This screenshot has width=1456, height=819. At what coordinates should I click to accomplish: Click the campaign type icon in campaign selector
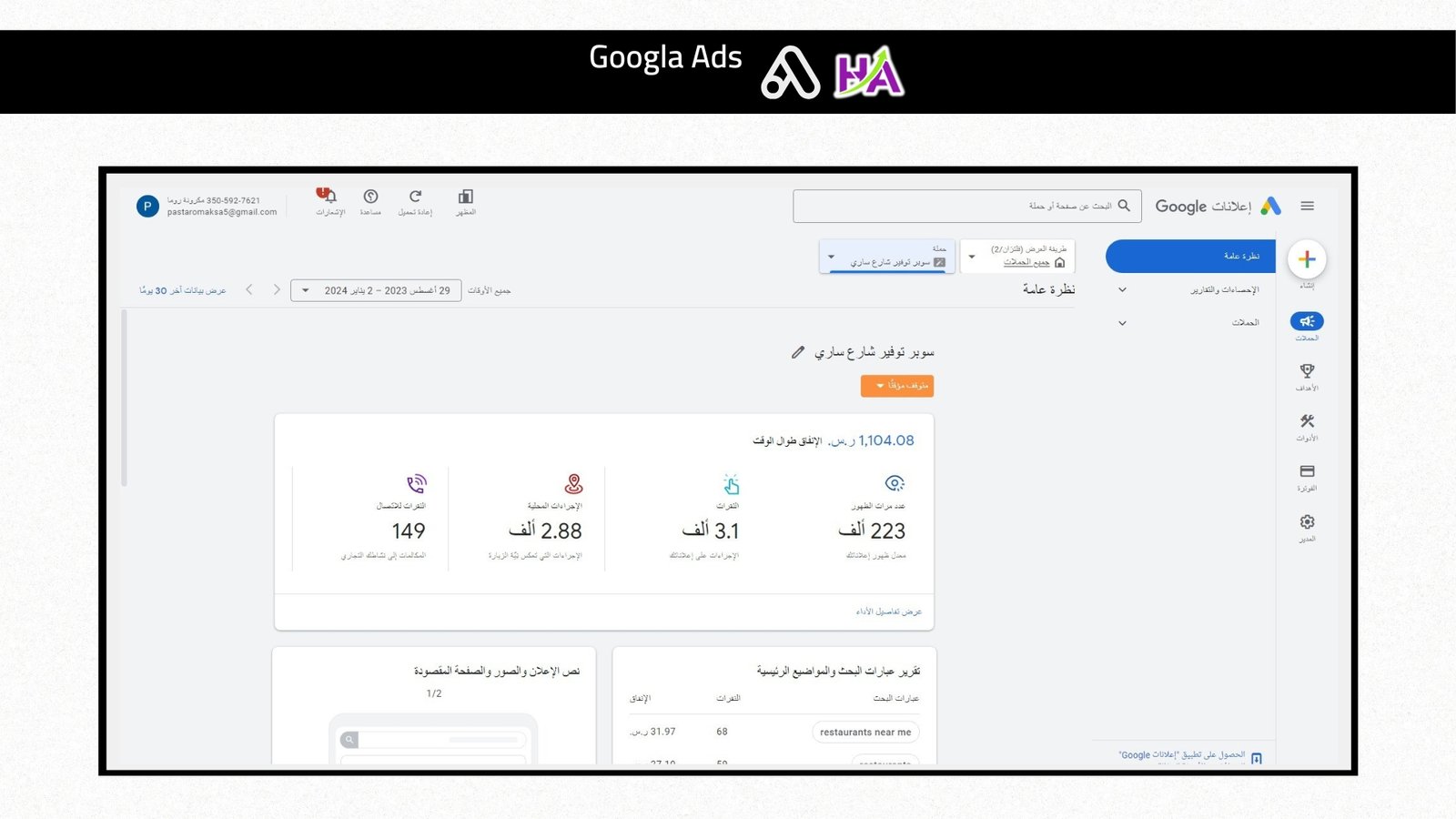tap(939, 263)
